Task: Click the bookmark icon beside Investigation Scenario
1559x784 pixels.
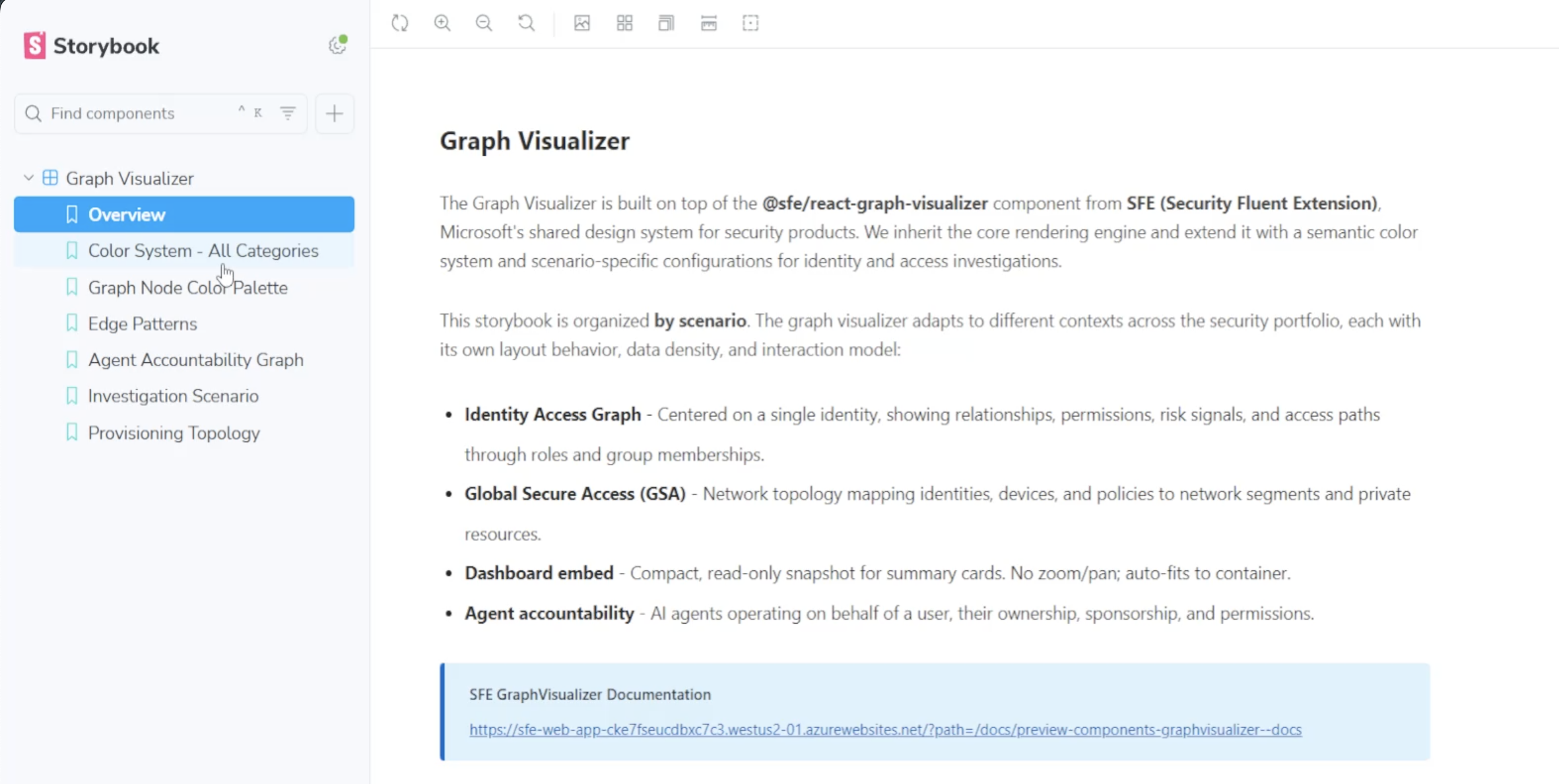Action: coord(72,395)
